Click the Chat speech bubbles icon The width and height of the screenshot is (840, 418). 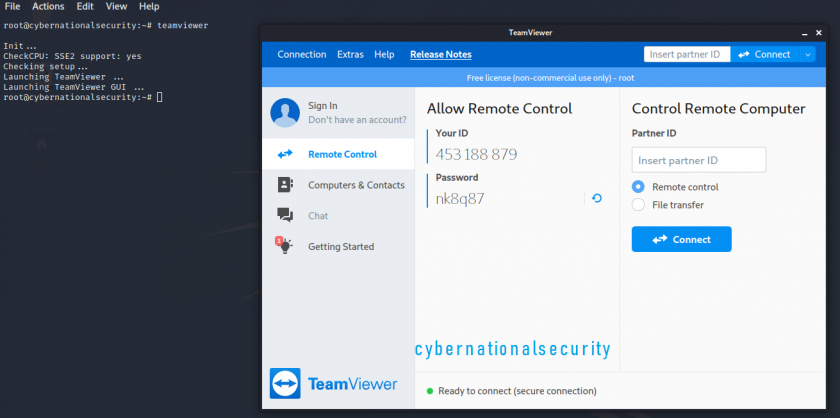tap(285, 215)
